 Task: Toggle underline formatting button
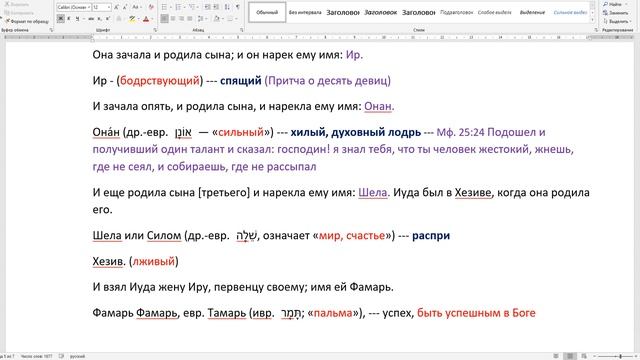tap(77, 18)
